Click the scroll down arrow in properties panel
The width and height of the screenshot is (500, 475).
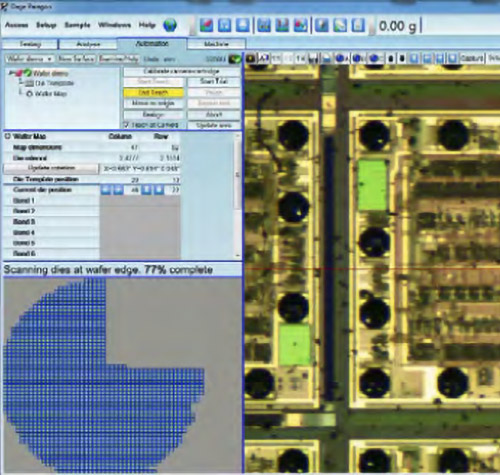(238, 256)
